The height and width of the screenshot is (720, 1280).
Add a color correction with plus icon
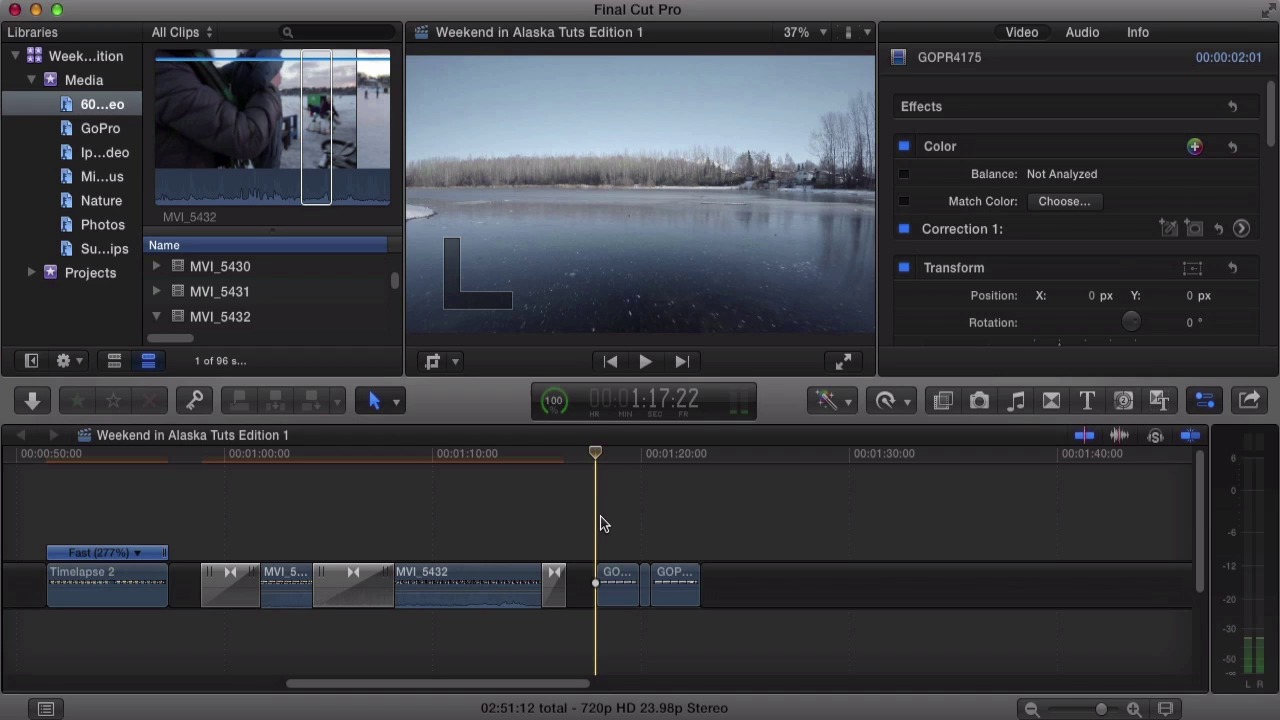coord(1194,147)
